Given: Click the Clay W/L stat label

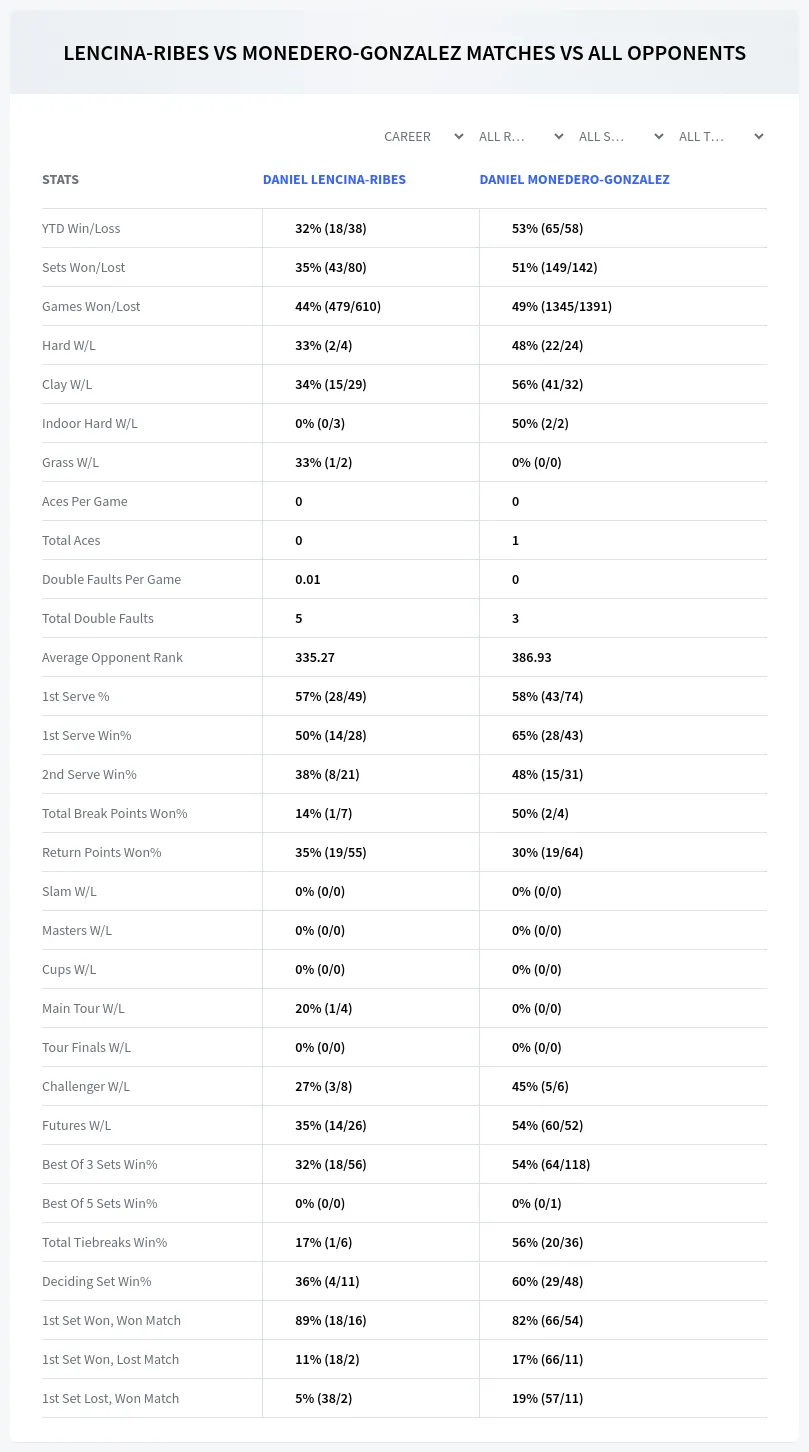Looking at the screenshot, I should click(67, 384).
